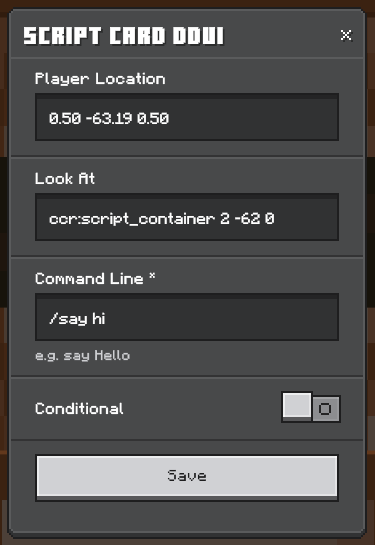Viewport: 375px width, 545px height.
Task: Focus the Command Line input field
Action: coord(187,317)
